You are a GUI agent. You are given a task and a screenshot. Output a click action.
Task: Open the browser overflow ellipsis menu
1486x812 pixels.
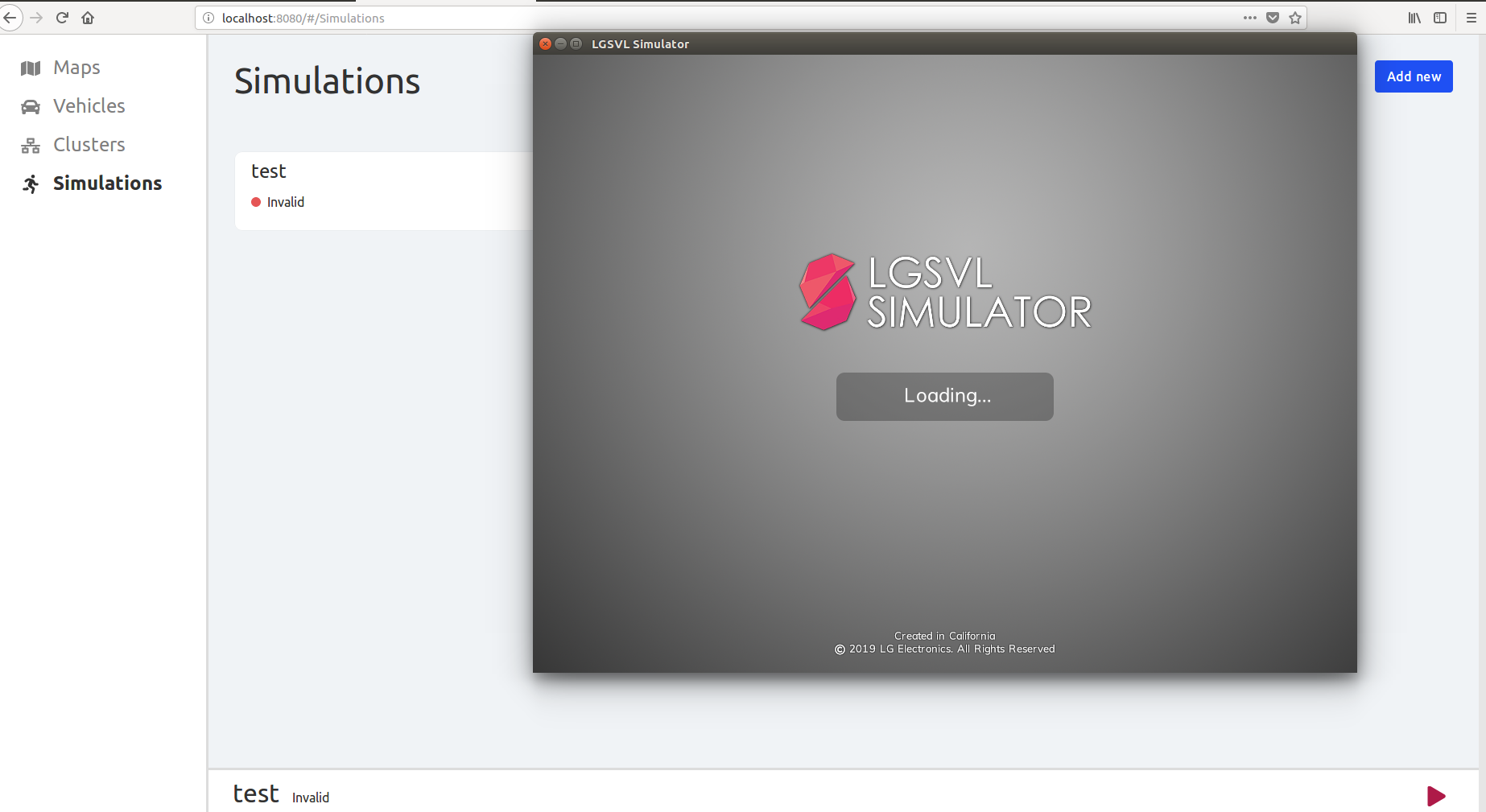1249,17
